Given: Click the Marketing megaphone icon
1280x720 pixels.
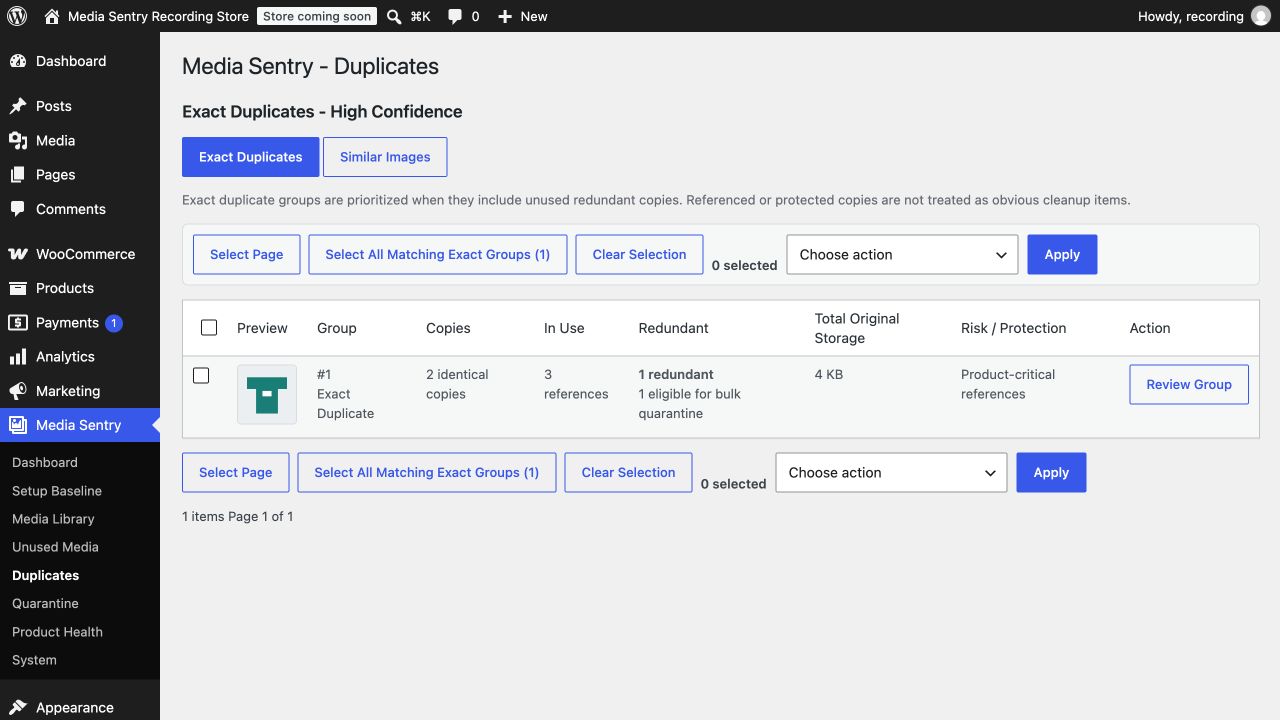Looking at the screenshot, I should click(x=18, y=391).
